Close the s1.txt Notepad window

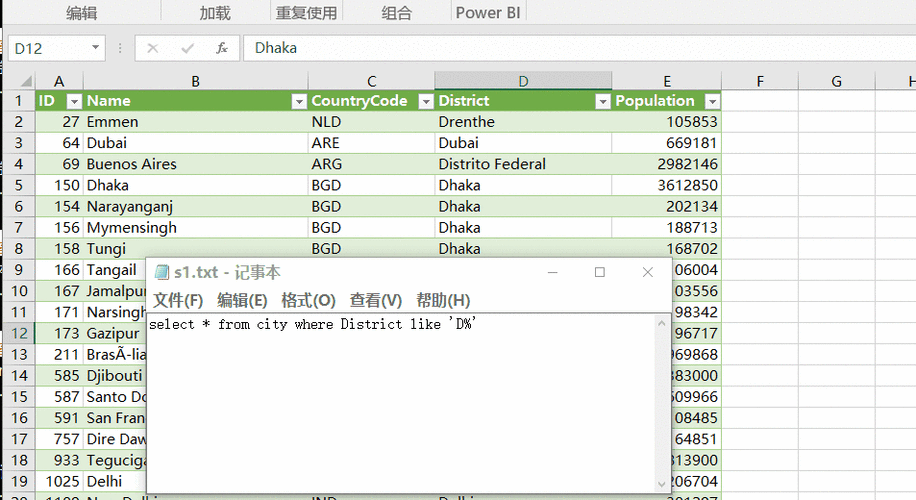click(647, 272)
